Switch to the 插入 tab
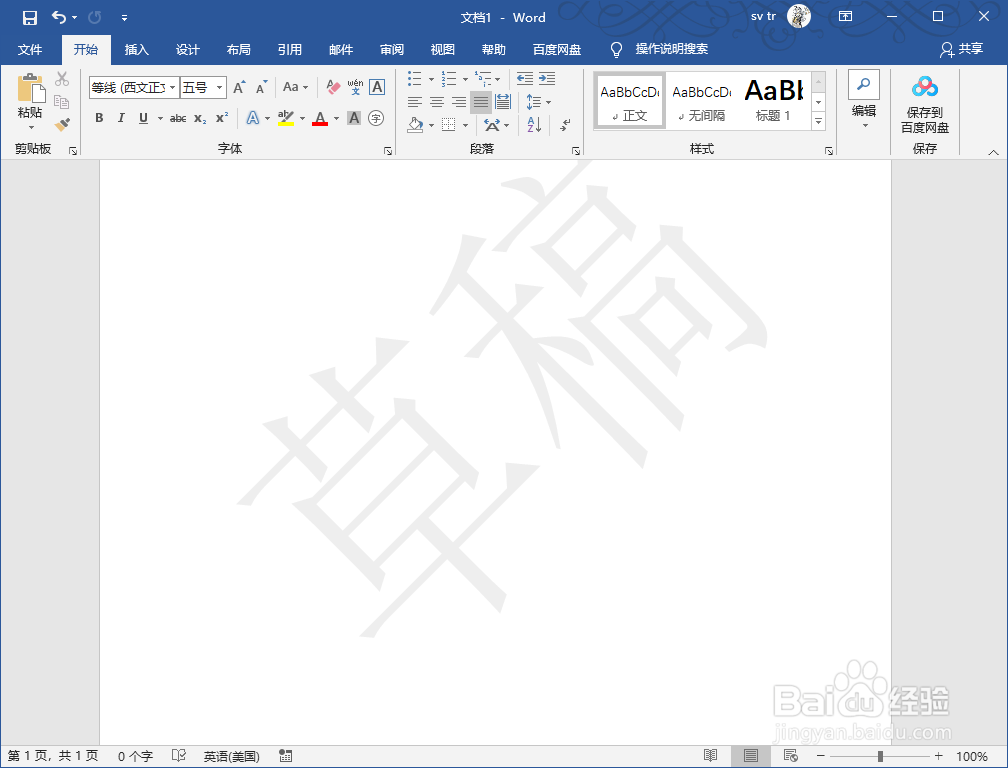This screenshot has height=768, width=1008. pos(136,49)
